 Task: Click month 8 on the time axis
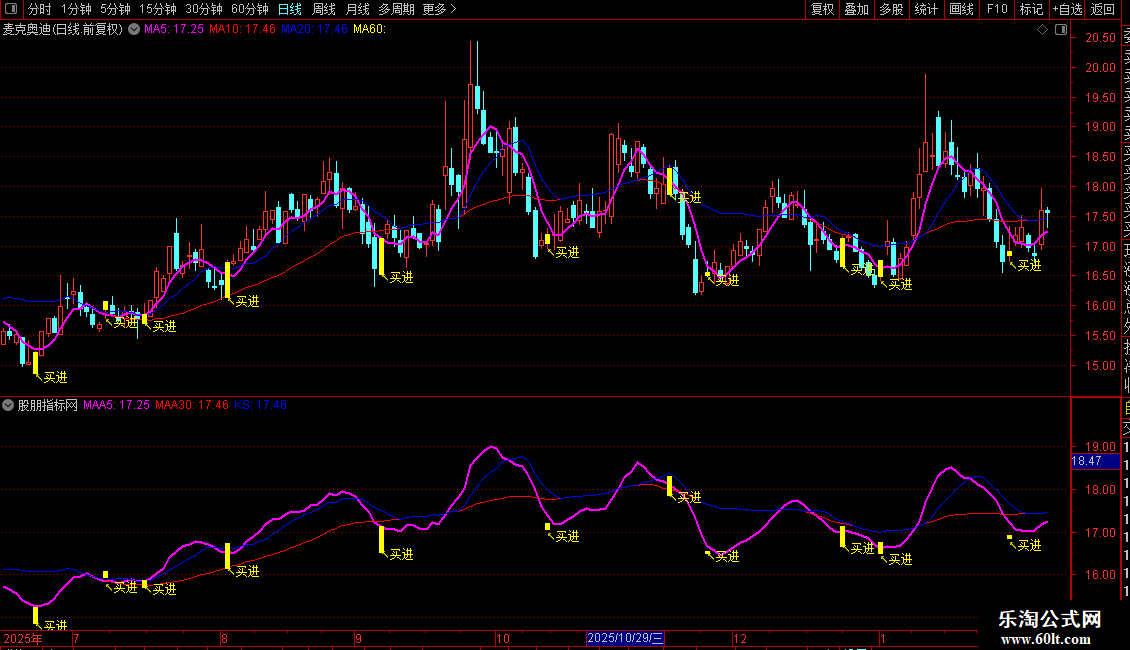225,638
